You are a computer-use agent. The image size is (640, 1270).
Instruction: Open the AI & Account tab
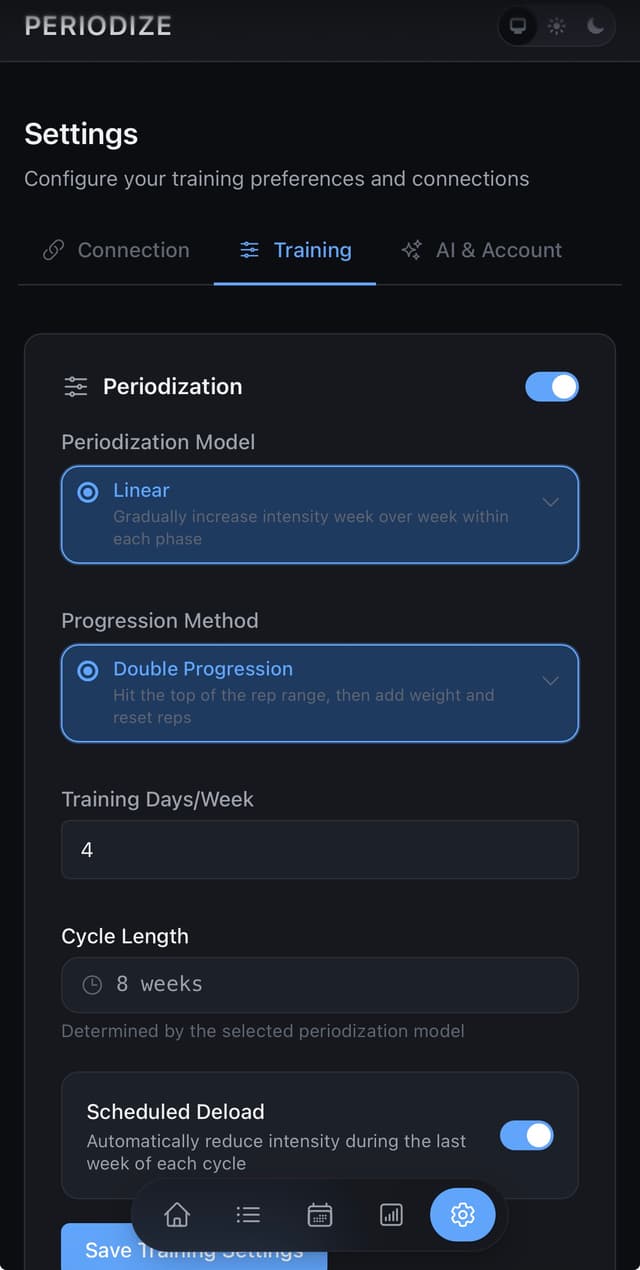point(481,250)
